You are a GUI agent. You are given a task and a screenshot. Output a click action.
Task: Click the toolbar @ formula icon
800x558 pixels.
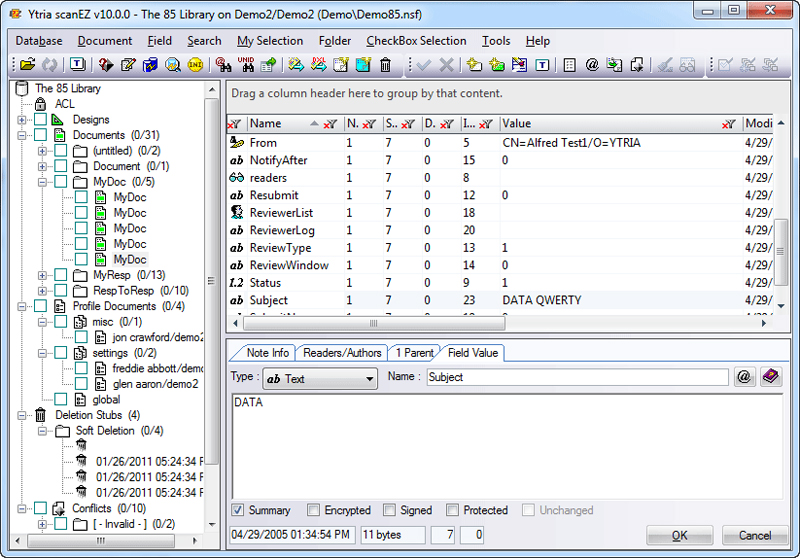tap(592, 65)
